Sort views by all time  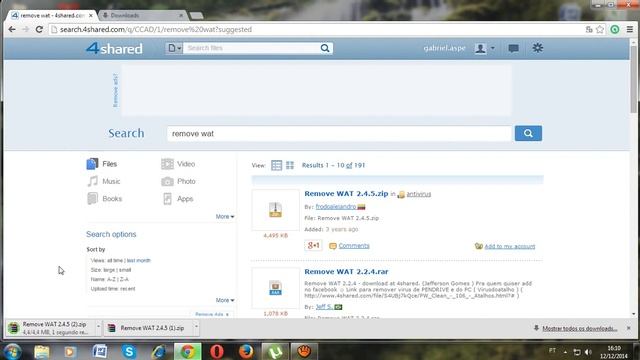115,260
